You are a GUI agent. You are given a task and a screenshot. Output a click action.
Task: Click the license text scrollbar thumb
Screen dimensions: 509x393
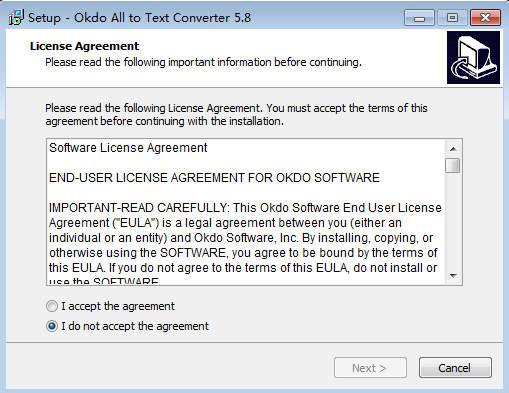453,165
